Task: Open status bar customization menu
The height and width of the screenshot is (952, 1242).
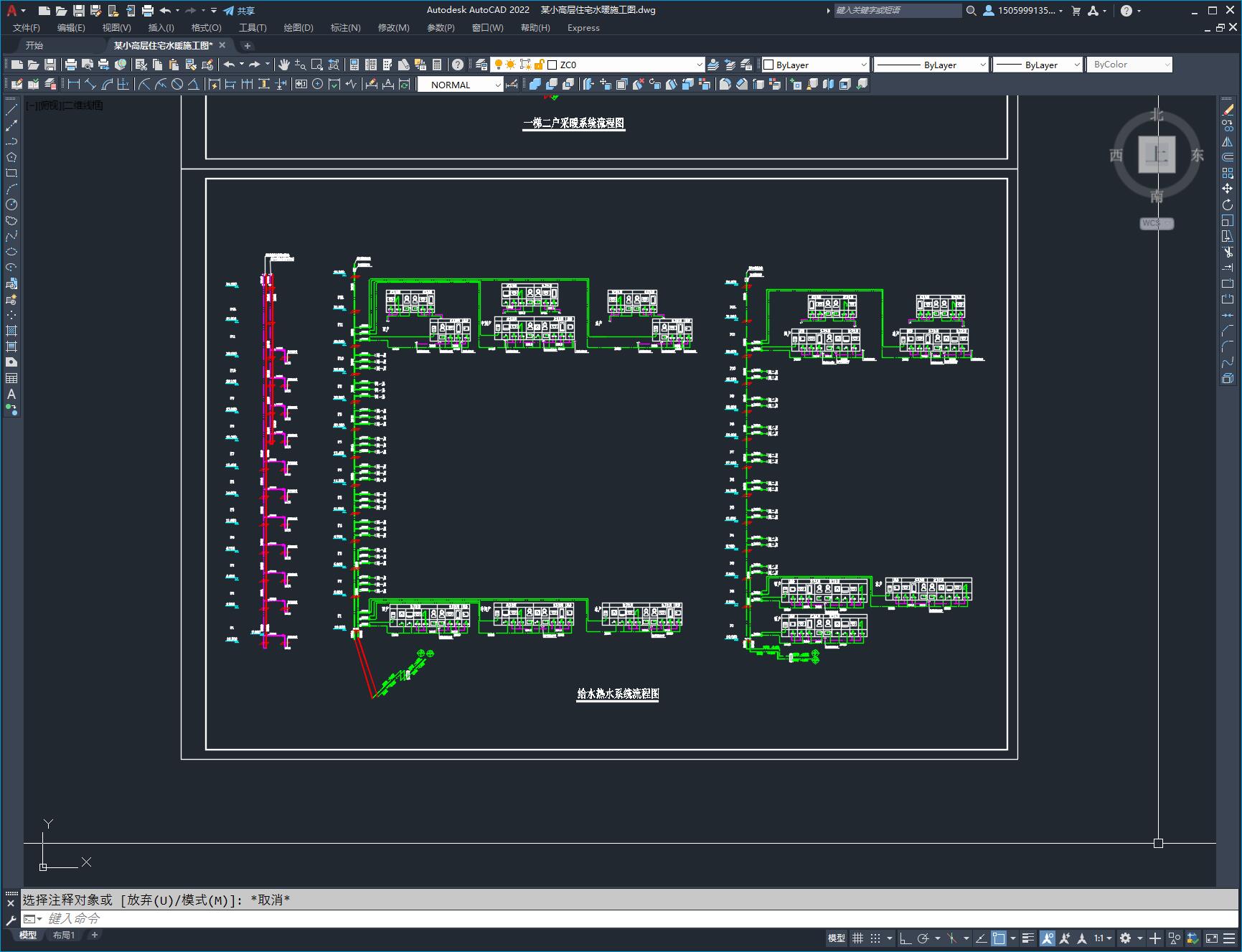Action: [1229, 938]
